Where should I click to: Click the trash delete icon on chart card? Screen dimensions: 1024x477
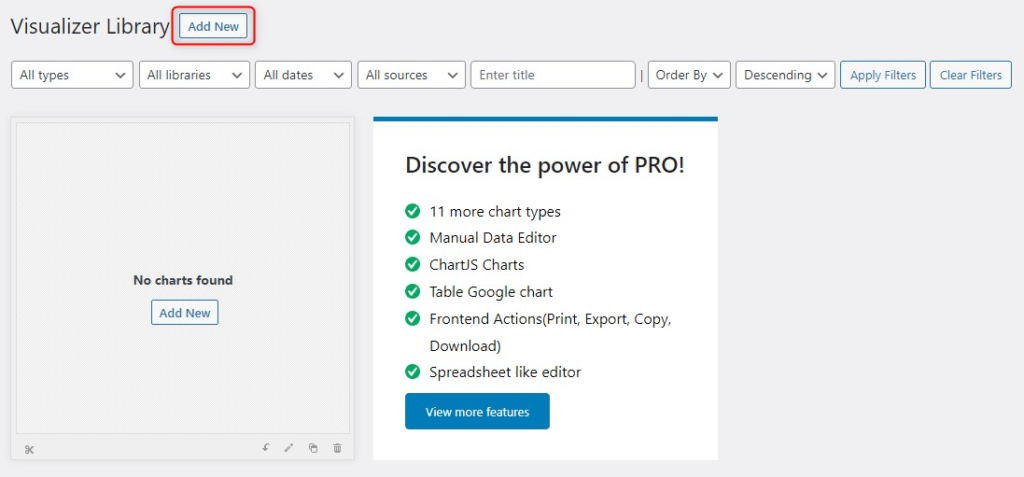pyautogui.click(x=337, y=448)
